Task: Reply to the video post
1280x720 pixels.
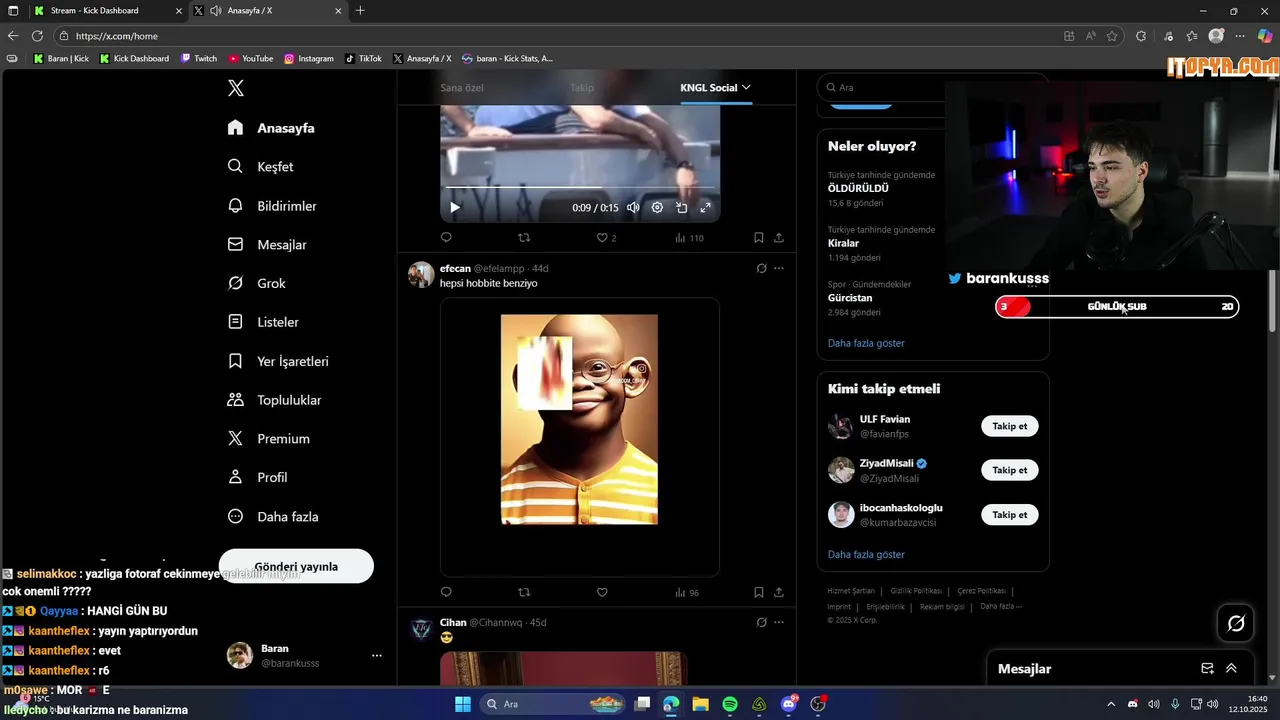Action: 446,238
